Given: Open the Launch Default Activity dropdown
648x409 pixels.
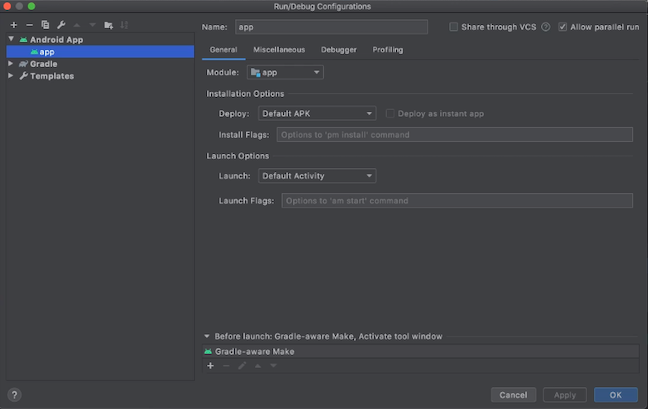Looking at the screenshot, I should click(x=316, y=176).
